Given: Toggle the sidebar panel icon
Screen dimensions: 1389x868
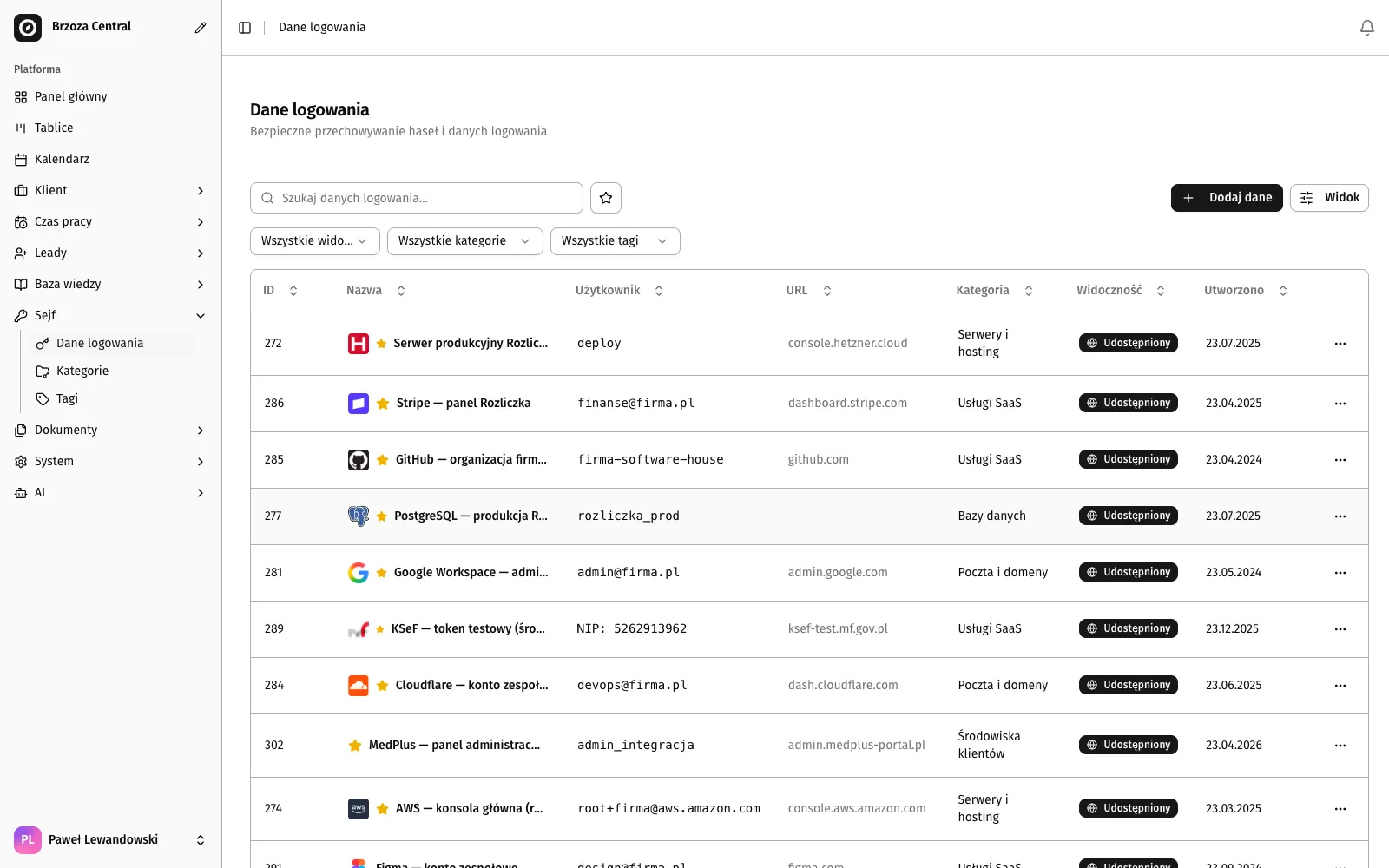Looking at the screenshot, I should pos(245,28).
